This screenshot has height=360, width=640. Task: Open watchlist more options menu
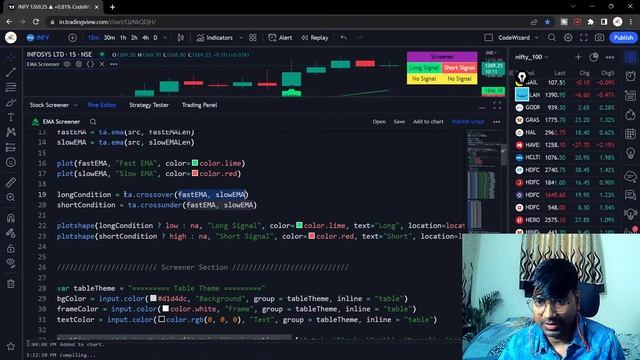pos(610,57)
